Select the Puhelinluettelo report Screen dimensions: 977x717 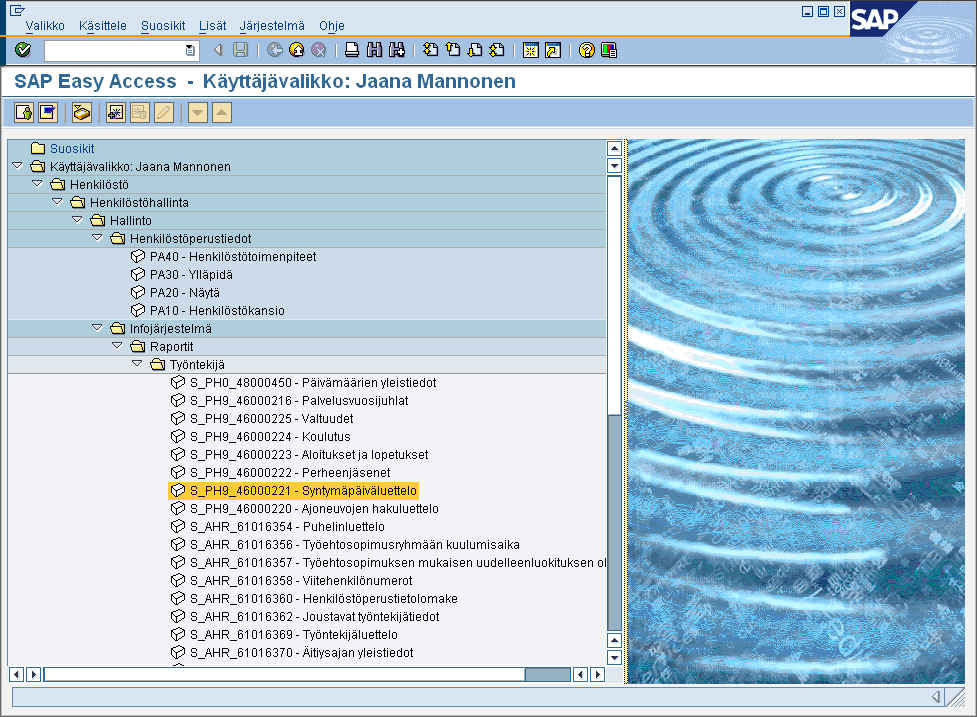click(287, 527)
